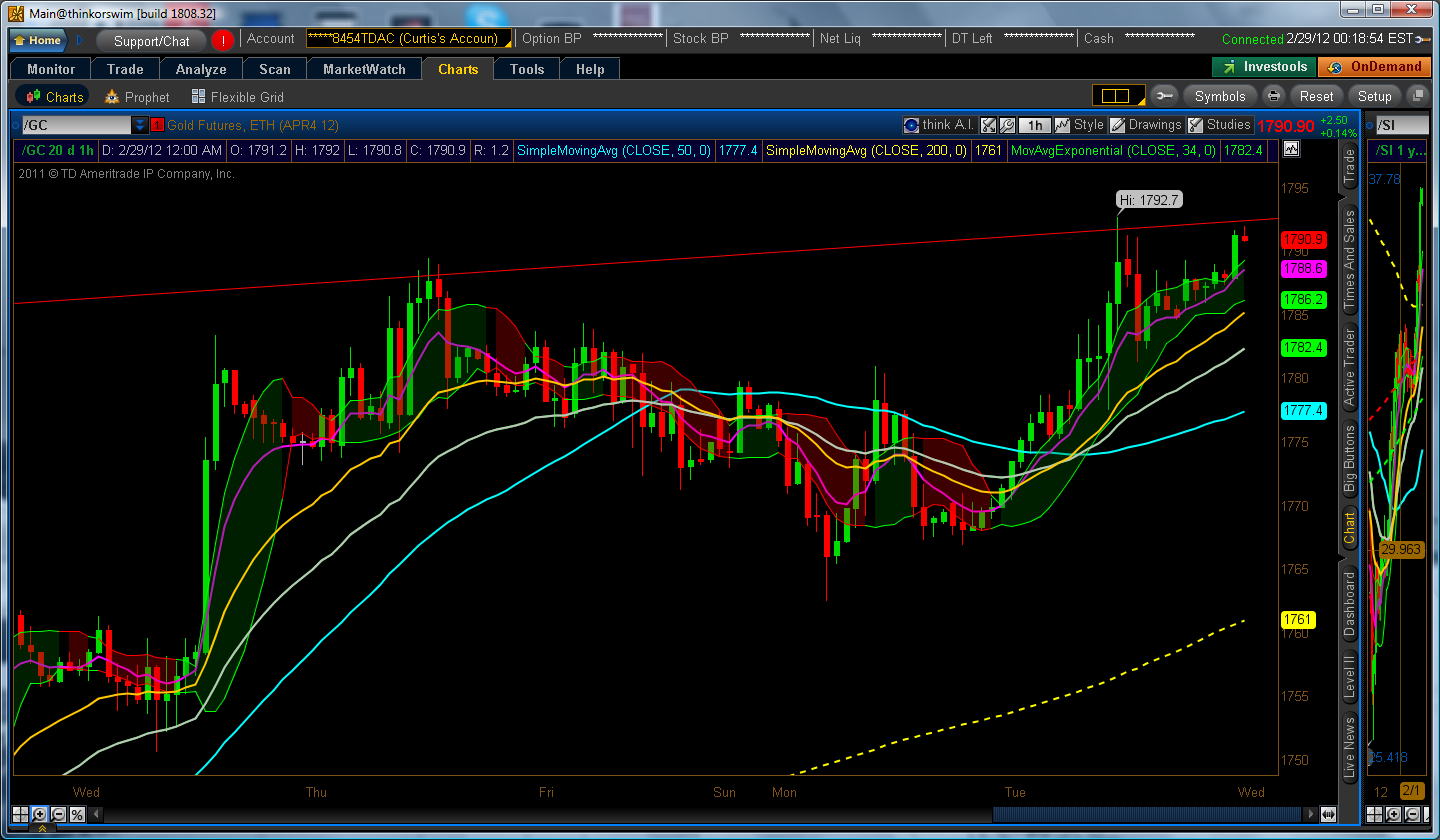Screen dimensions: 1440x840
Task: Open the Studies menu
Action: coord(1219,125)
